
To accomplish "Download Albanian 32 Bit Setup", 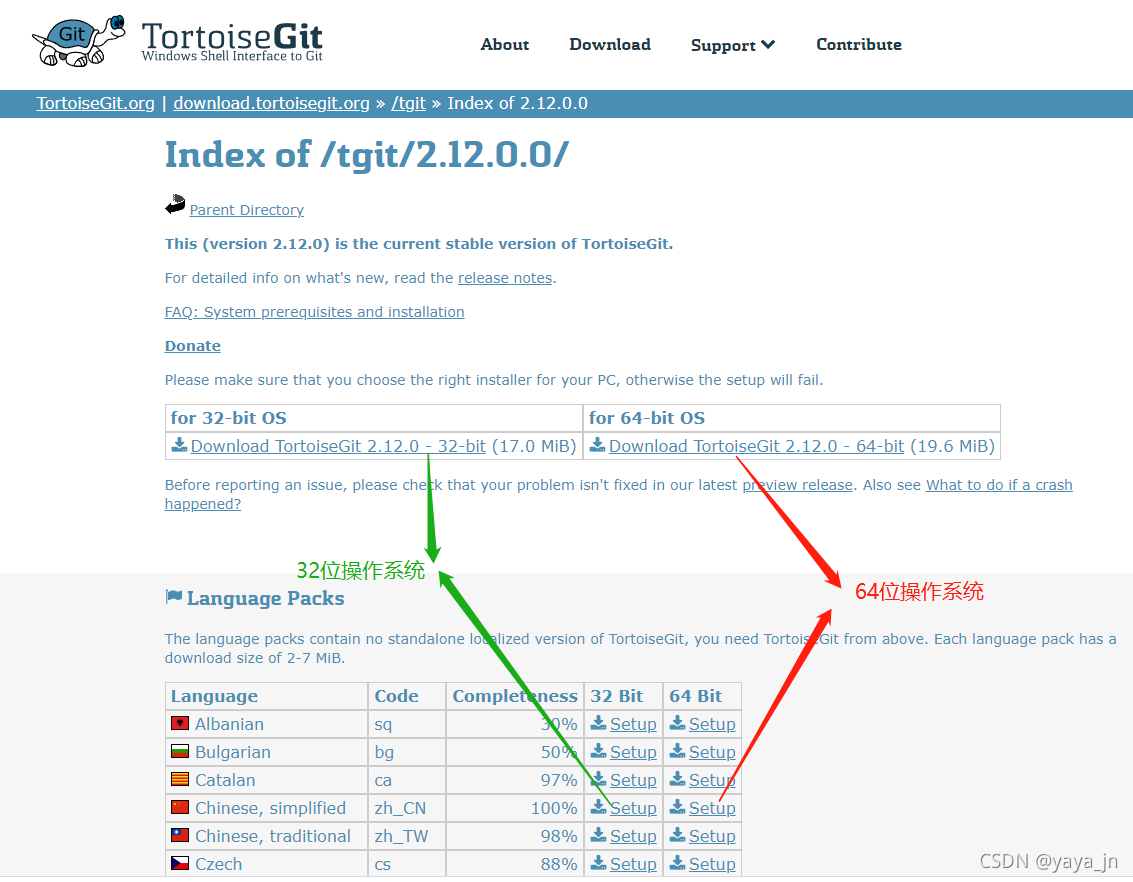I will [x=633, y=724].
